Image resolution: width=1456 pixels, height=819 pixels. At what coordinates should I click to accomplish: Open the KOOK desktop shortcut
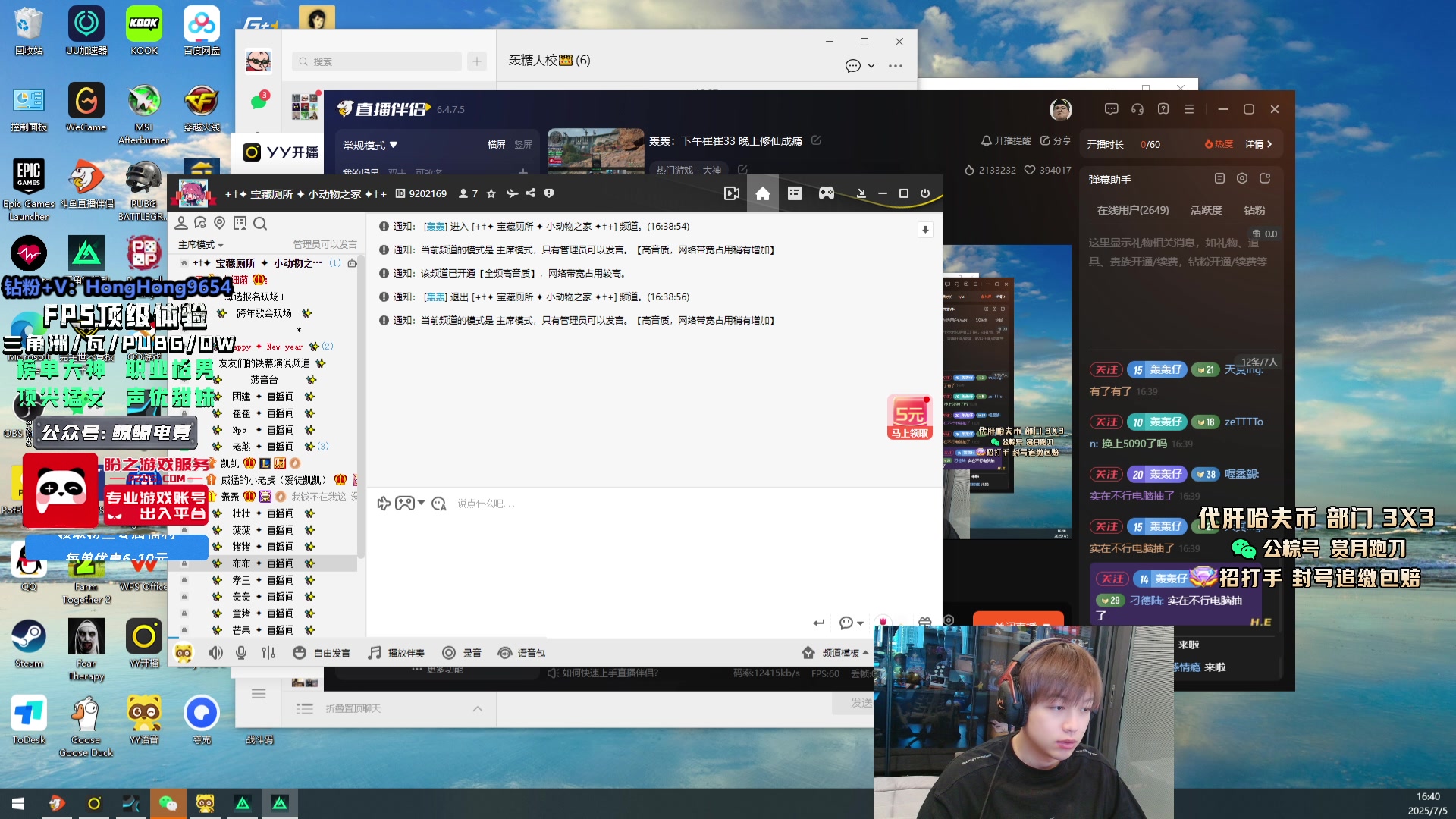click(x=144, y=30)
